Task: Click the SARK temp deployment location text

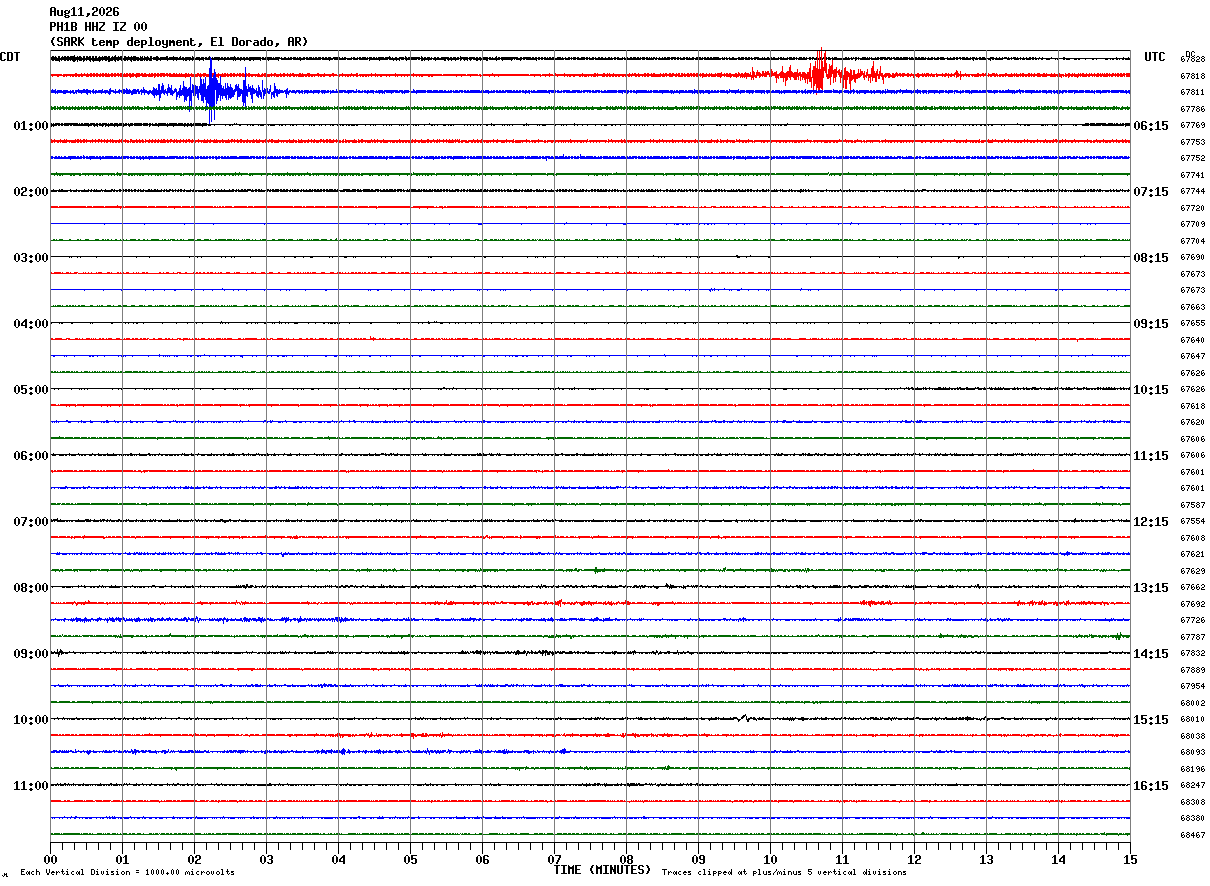Action: (x=179, y=42)
